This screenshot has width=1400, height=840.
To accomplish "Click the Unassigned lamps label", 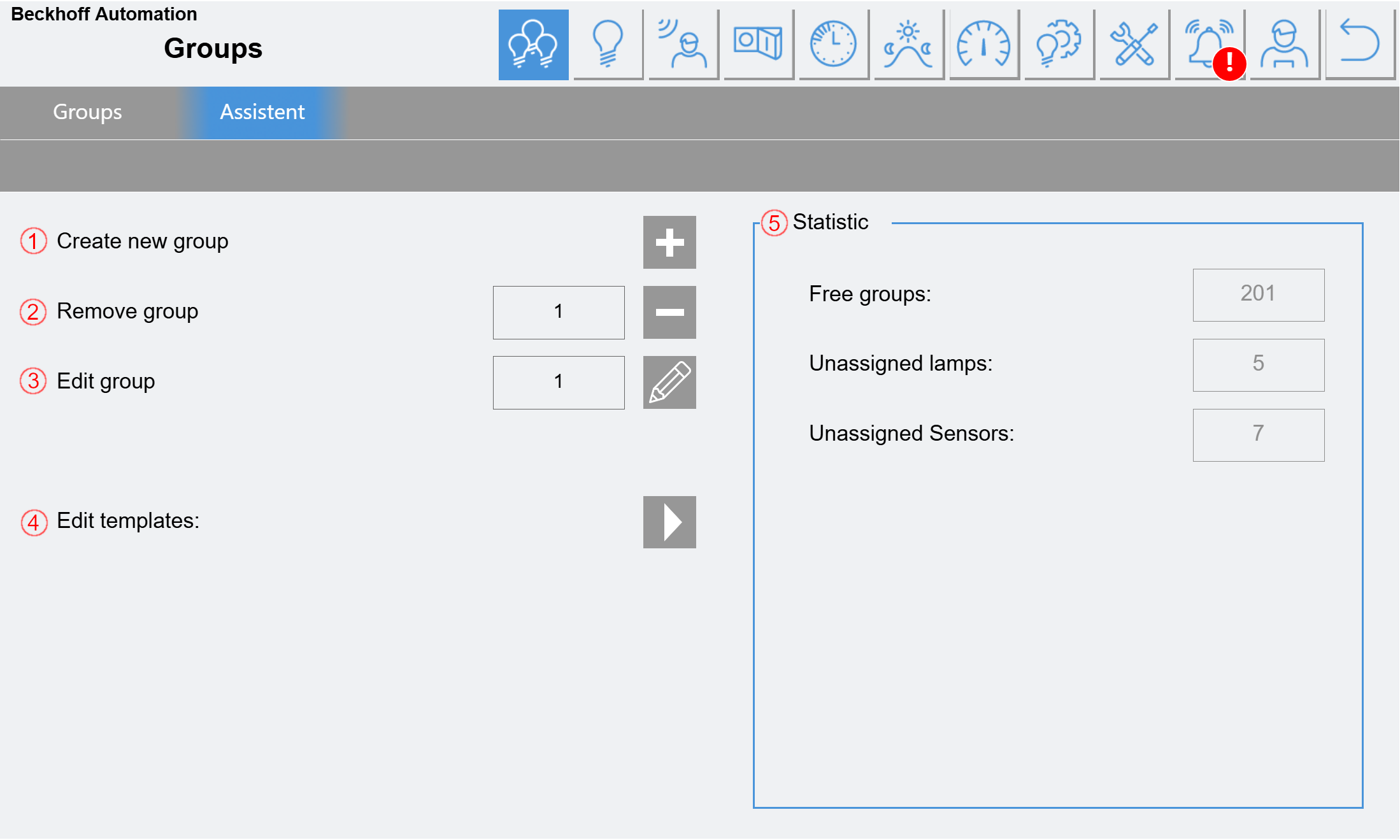I will point(901,364).
